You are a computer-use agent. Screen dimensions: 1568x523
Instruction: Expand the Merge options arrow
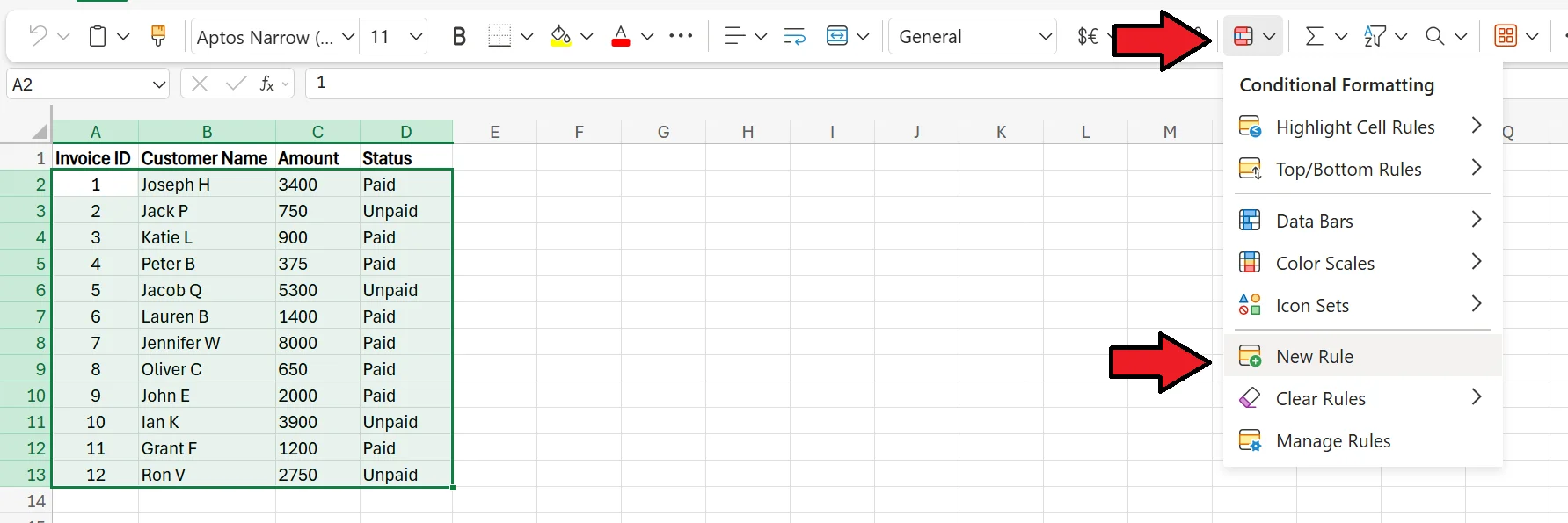863,36
